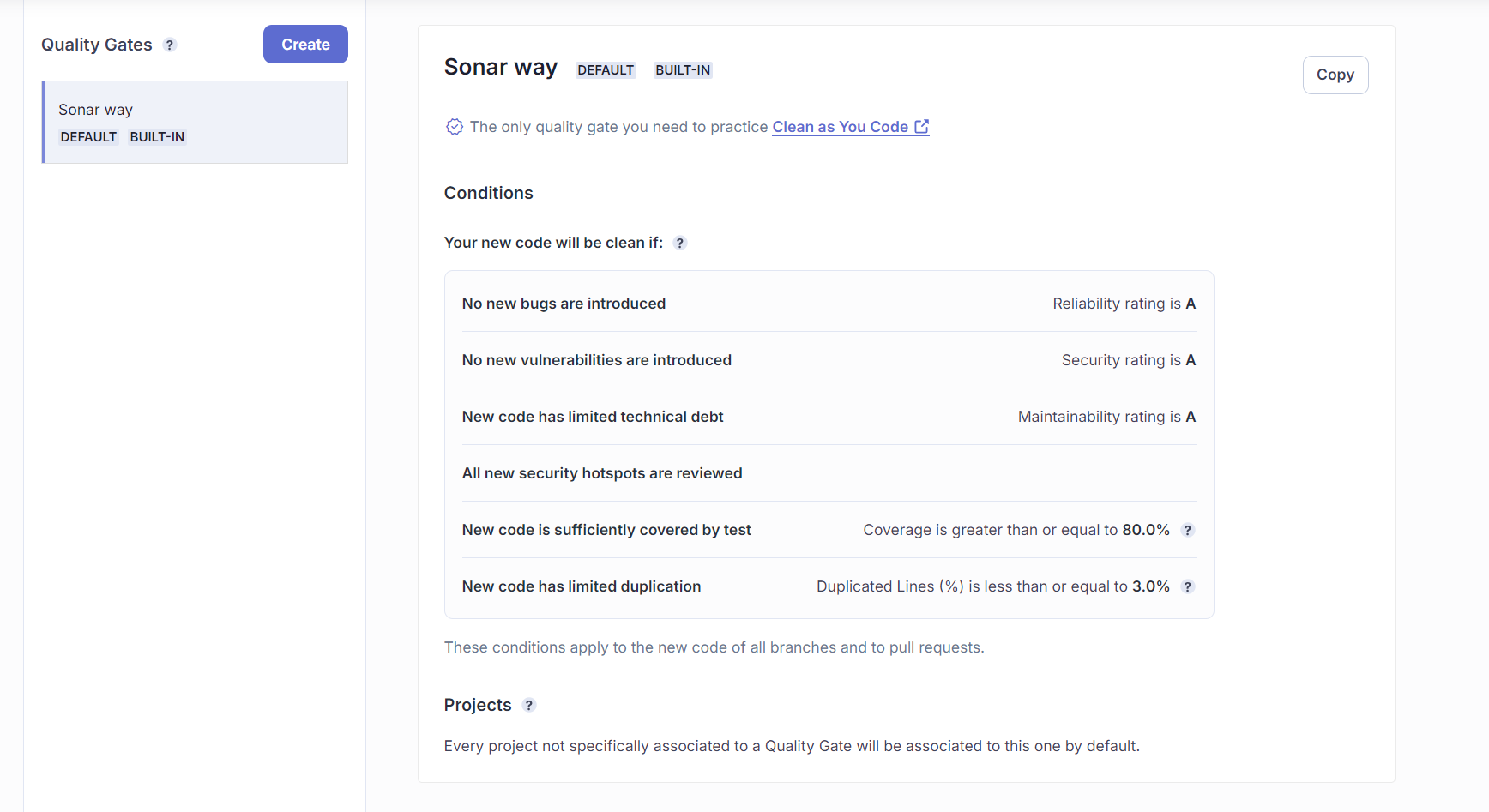Click 'New code has limited technical debt' condition
Screen dimensions: 1489x812
[x=593, y=417]
